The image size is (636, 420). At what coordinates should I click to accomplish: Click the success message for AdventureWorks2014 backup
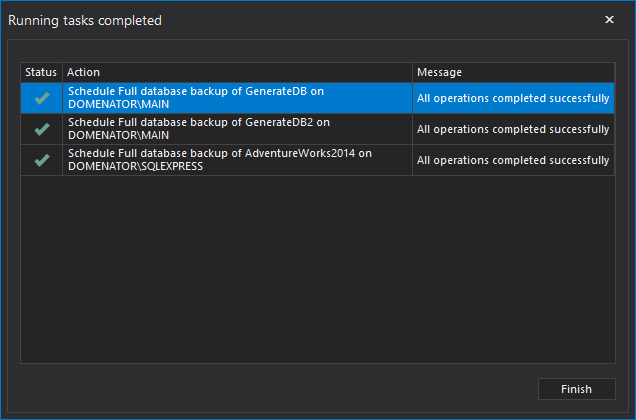click(513, 160)
